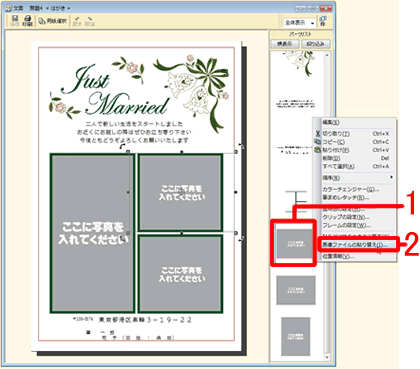Image resolution: width=420 pixels, height=369 pixels.
Task: Choose すべて選択 in the context menu
Action: point(352,166)
